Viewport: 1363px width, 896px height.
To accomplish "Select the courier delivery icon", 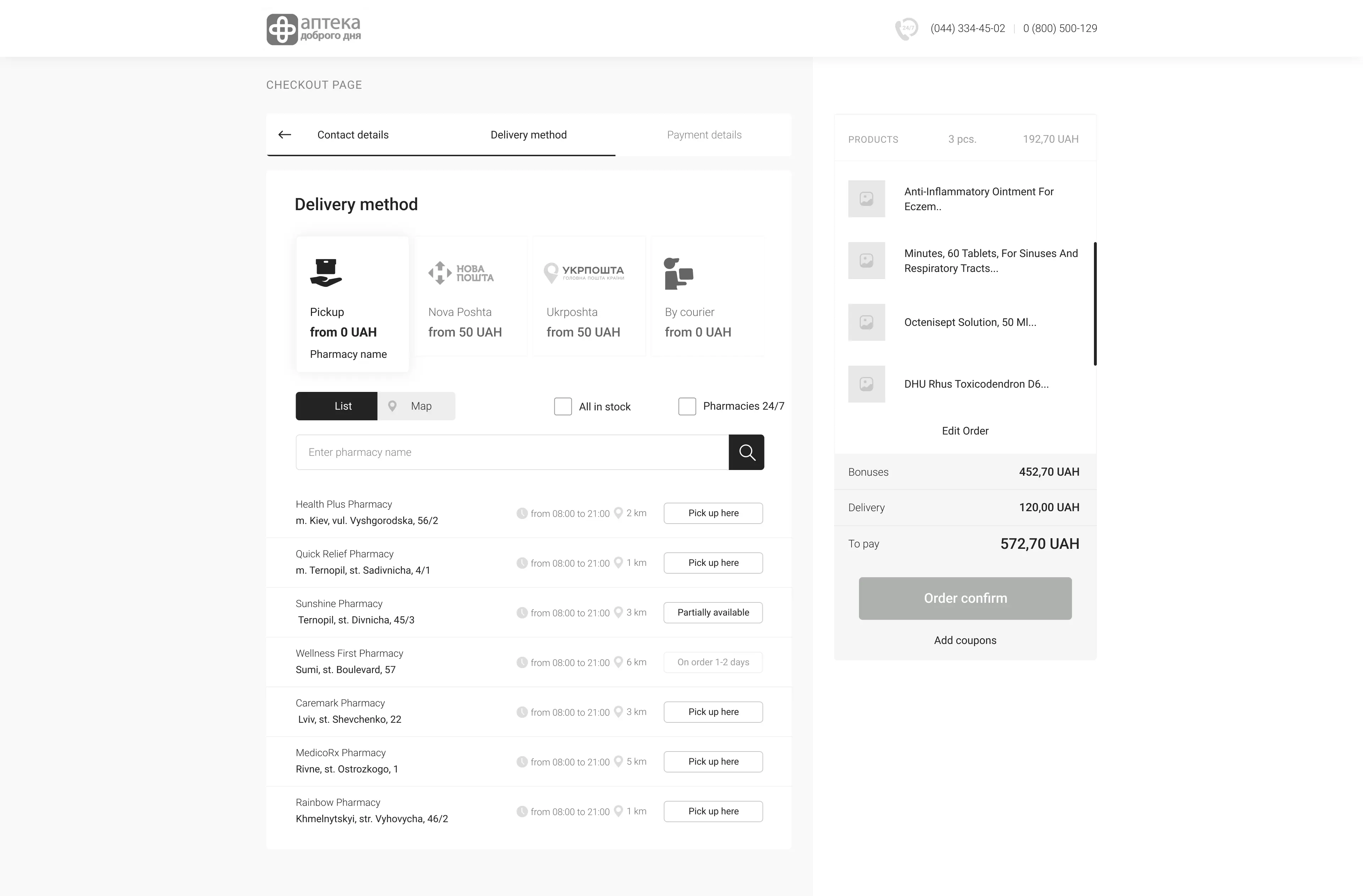I will click(x=678, y=273).
